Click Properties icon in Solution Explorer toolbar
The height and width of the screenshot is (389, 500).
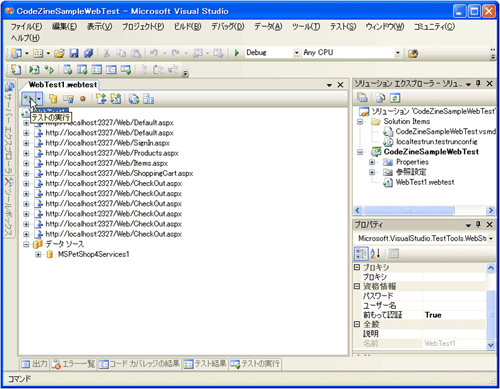click(x=362, y=98)
